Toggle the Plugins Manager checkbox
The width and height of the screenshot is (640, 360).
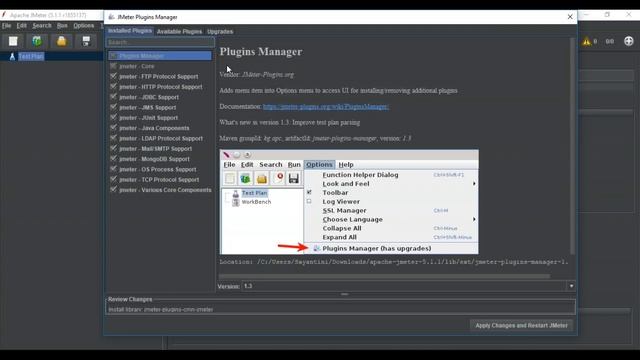113,56
